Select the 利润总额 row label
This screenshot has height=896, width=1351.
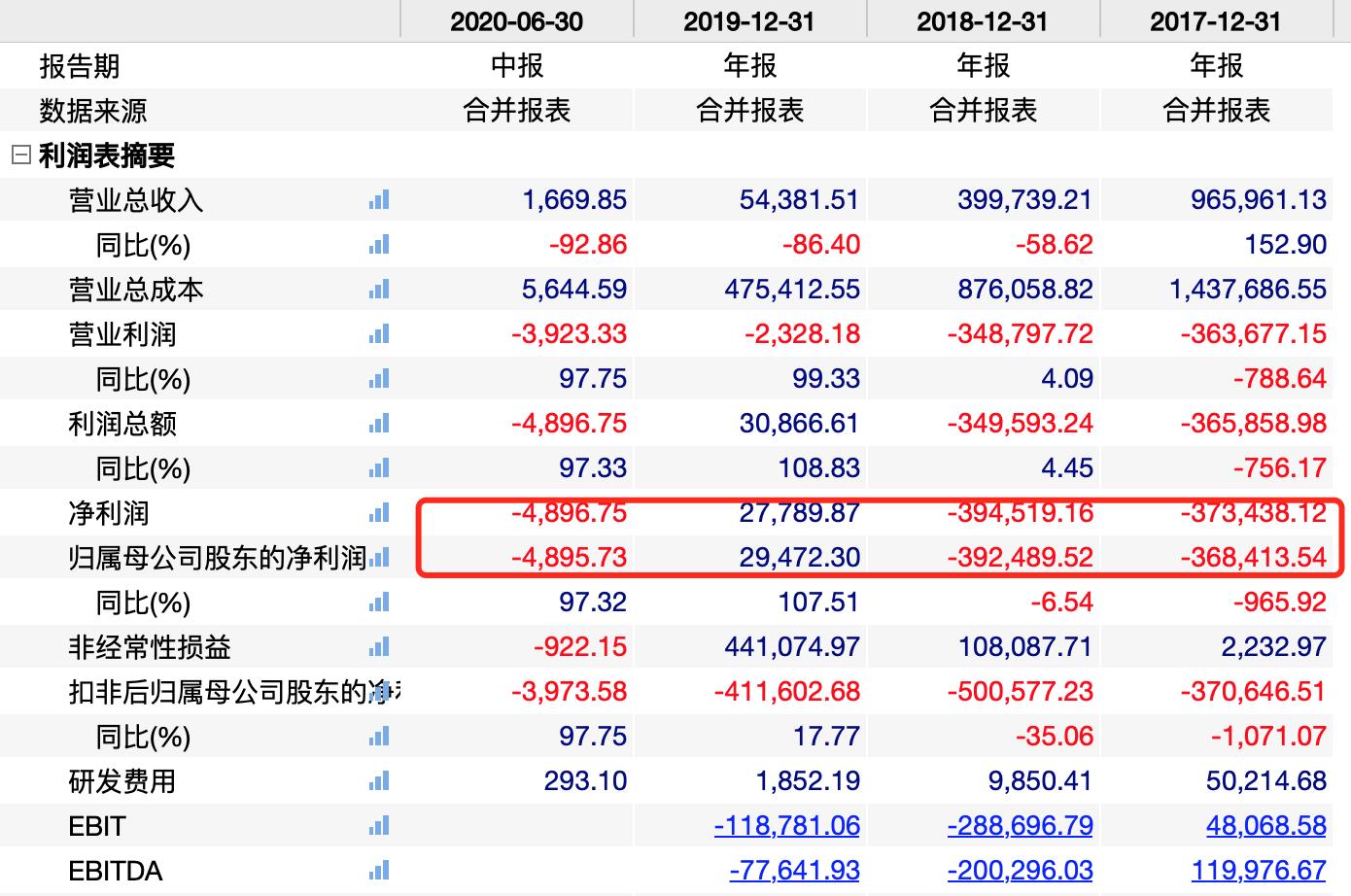click(122, 424)
